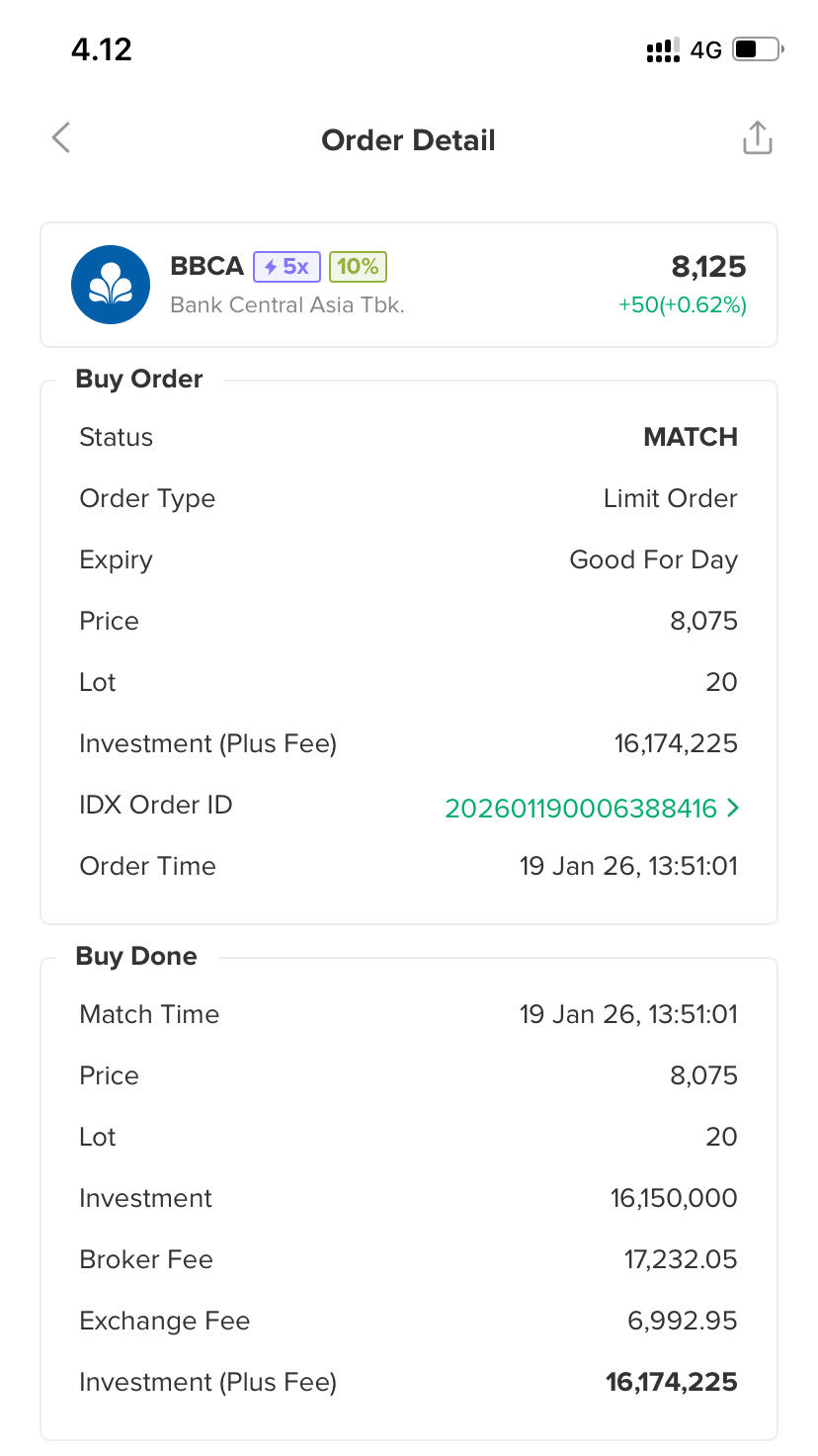Tap the Buy Order section header
The height and width of the screenshot is (1456, 818).
coord(139,380)
